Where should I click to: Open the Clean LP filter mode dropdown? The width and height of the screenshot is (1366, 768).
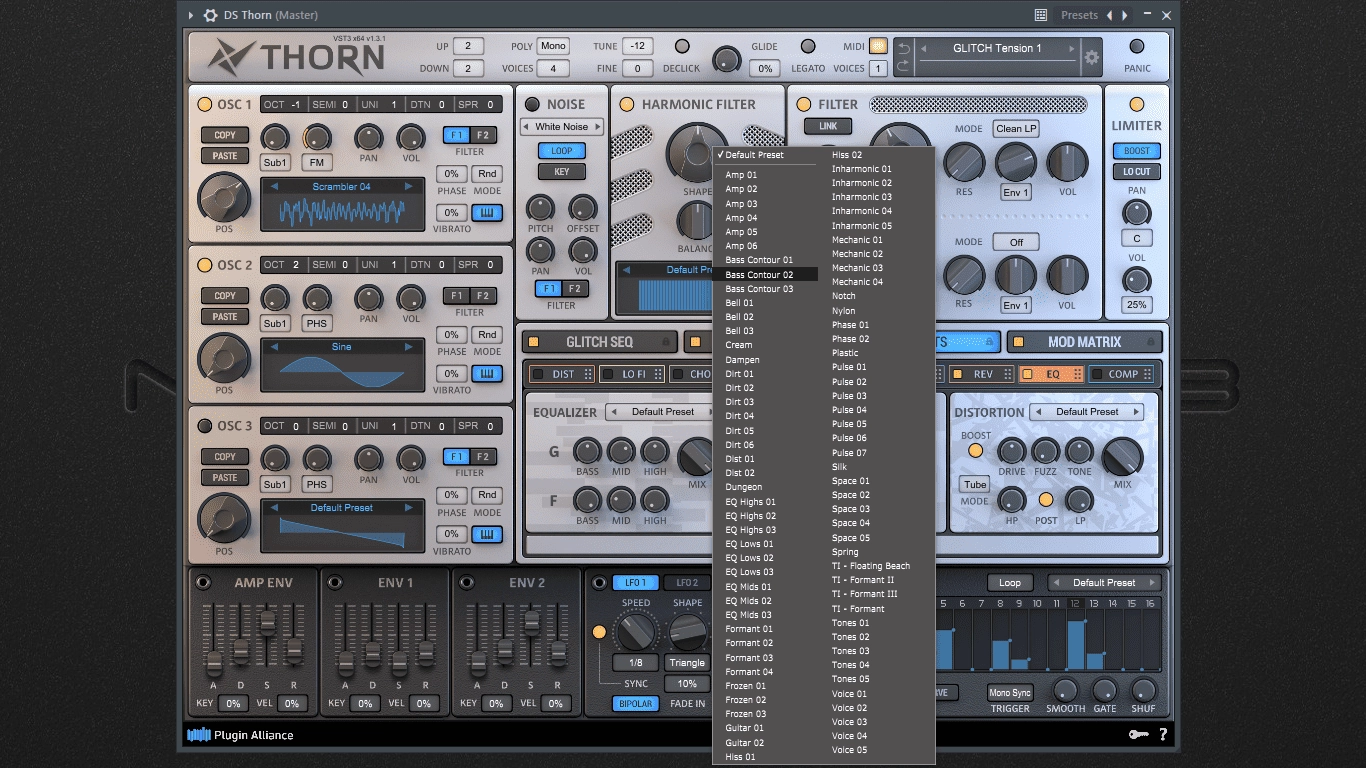pyautogui.click(x=1016, y=129)
